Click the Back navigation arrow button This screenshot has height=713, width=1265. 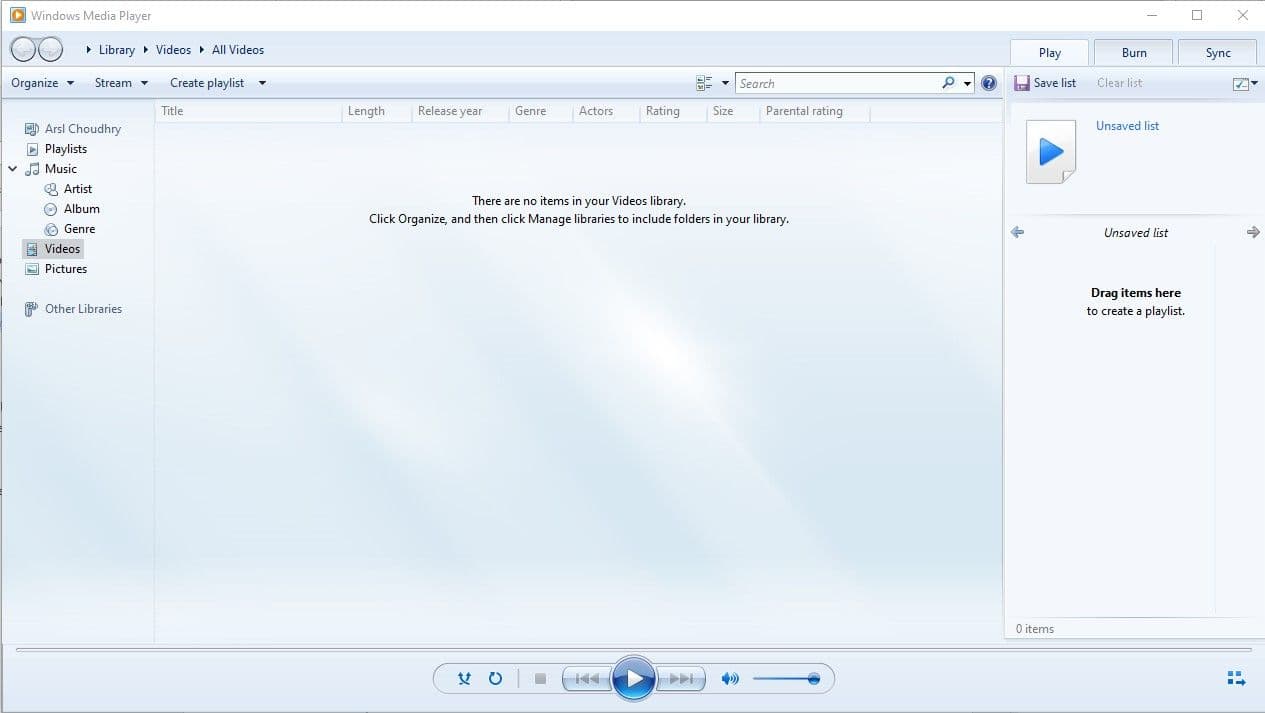point(23,49)
